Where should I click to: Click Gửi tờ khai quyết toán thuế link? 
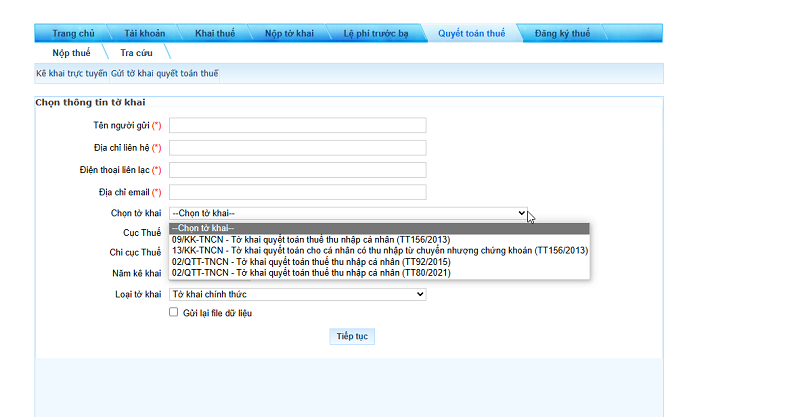coord(164,73)
